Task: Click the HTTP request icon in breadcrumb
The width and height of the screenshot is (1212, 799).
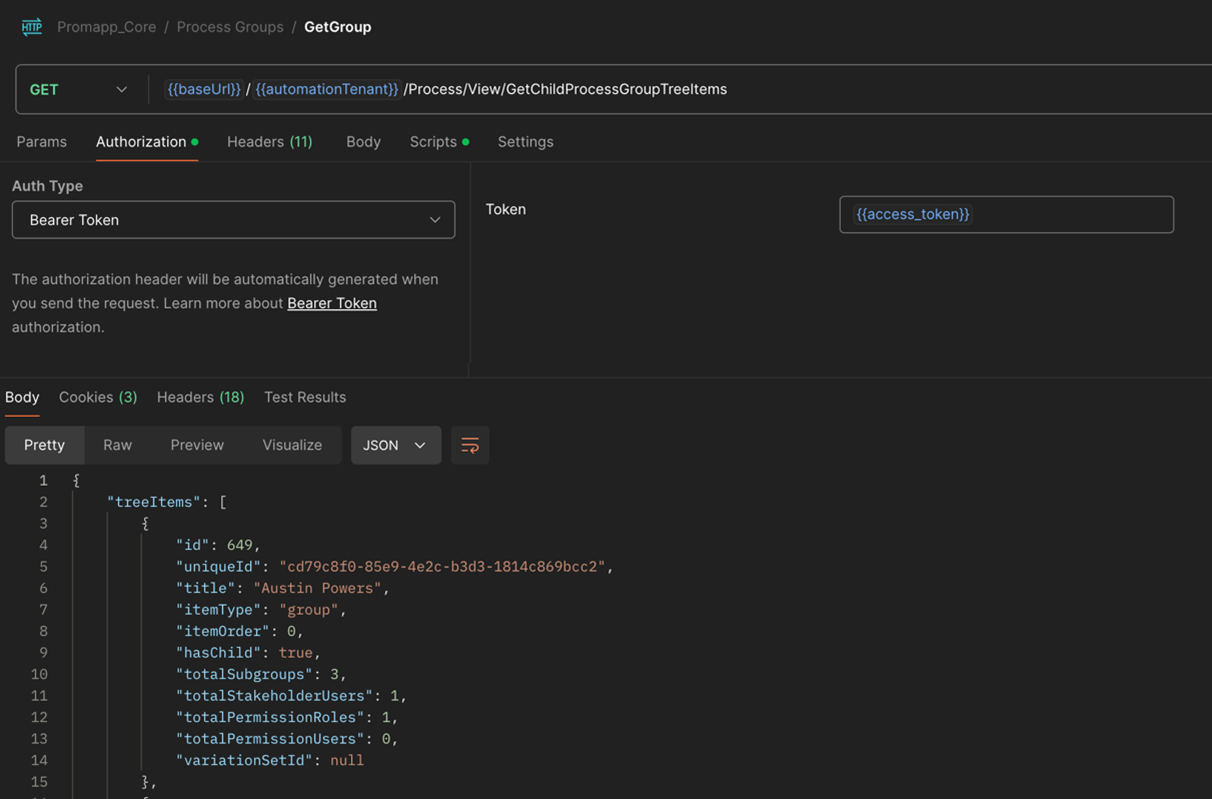Action: 32,27
